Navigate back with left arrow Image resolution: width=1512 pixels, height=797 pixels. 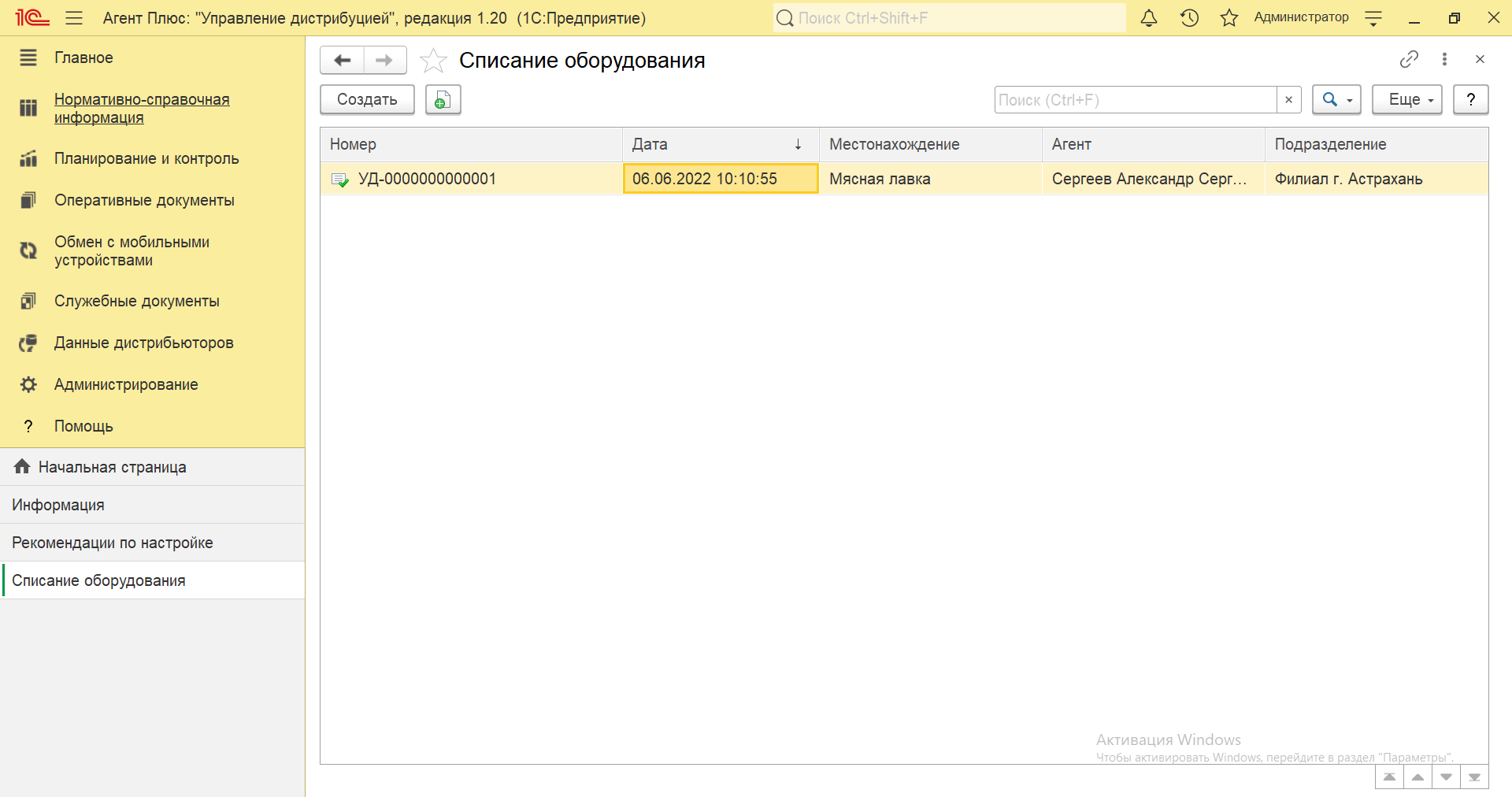[x=343, y=61]
